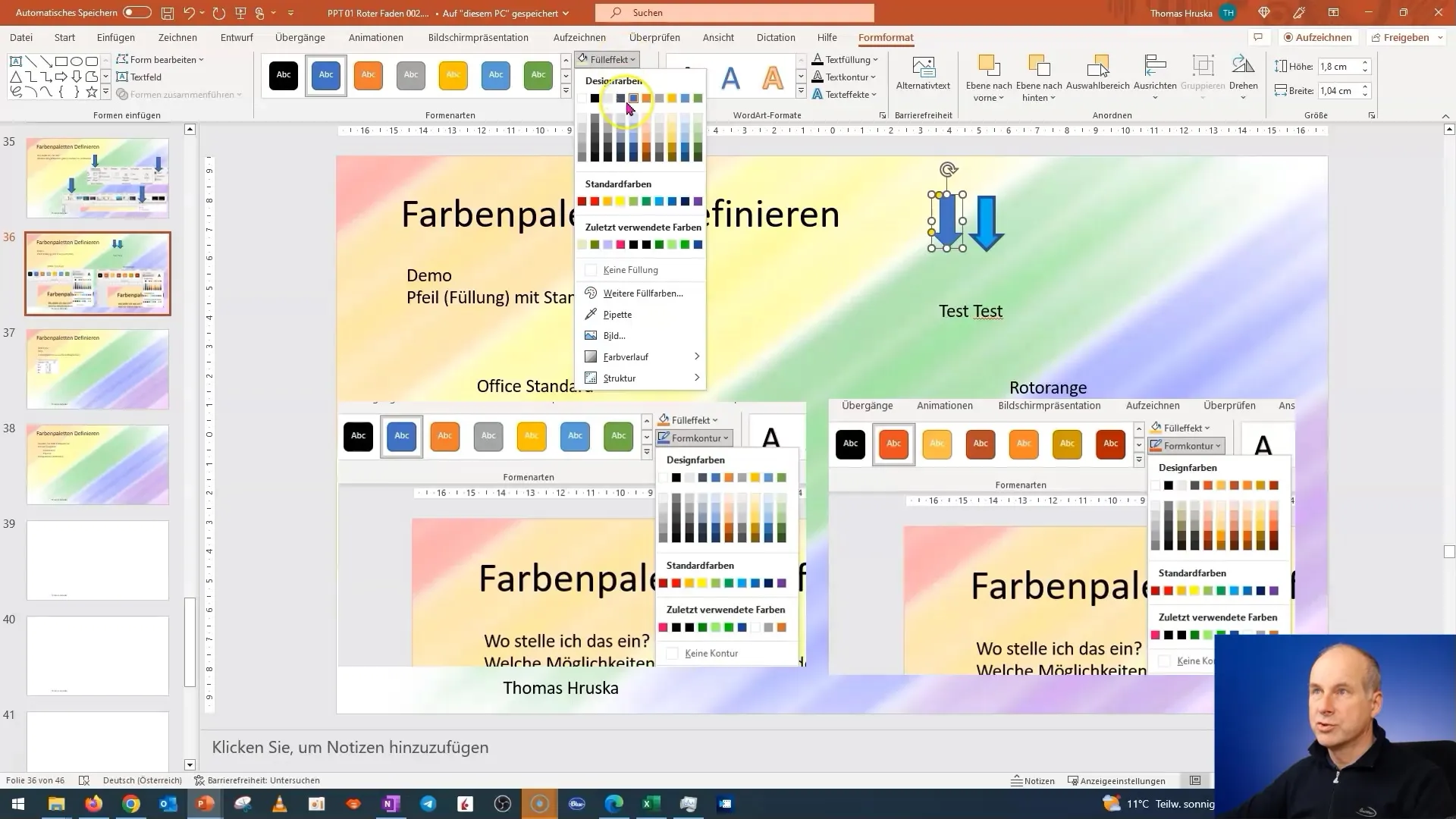Click the Redo icon

click(219, 13)
